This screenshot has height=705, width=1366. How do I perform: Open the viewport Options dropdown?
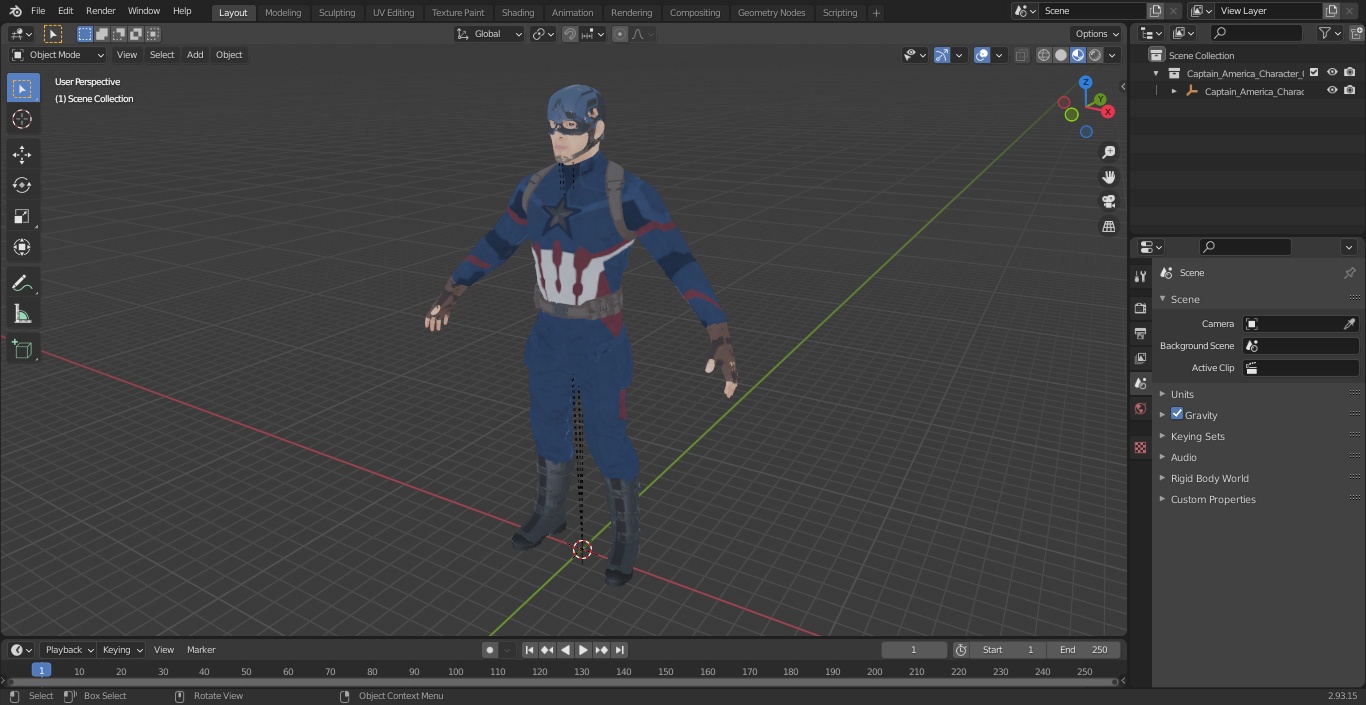click(1097, 34)
